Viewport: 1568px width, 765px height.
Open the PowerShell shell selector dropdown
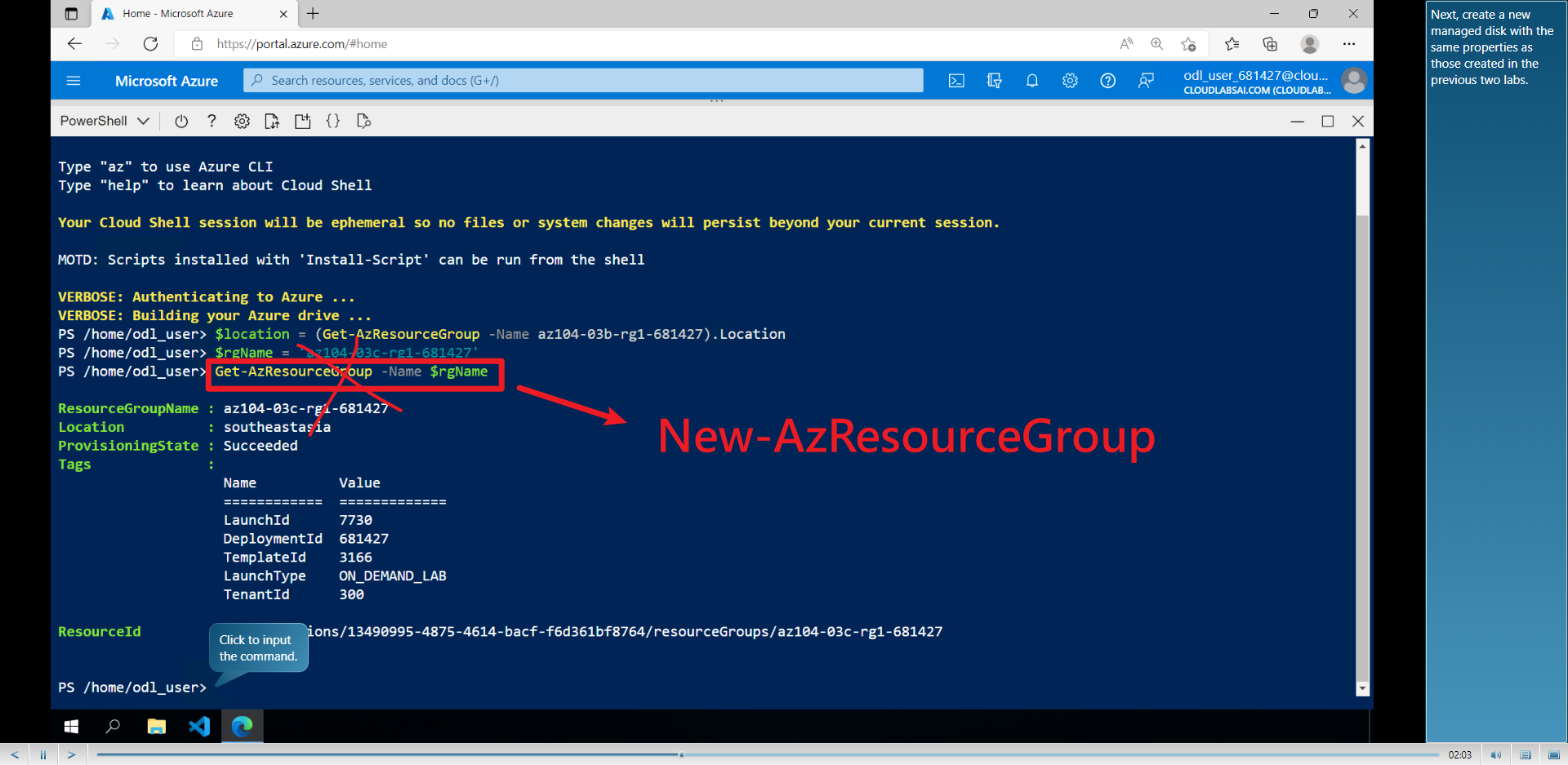[x=104, y=120]
